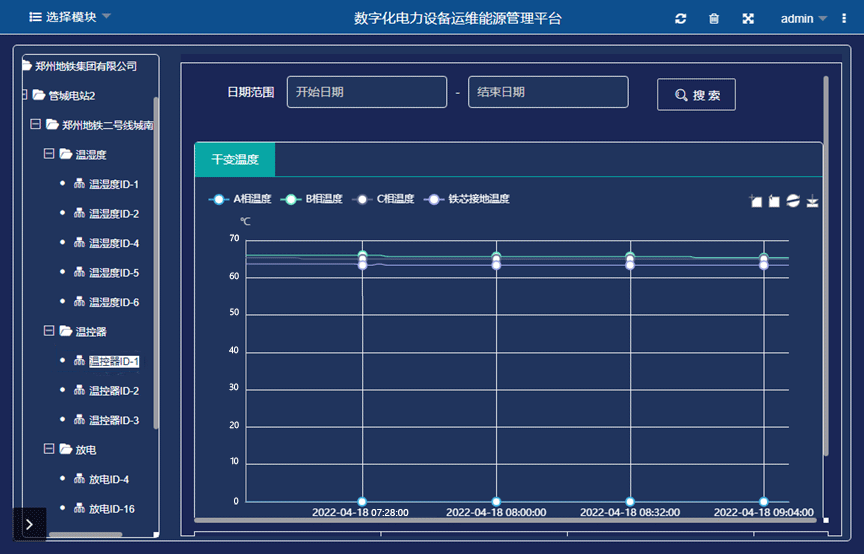The width and height of the screenshot is (864, 554).
Task: Open the vertical three-dot more menu
Action: click(844, 19)
